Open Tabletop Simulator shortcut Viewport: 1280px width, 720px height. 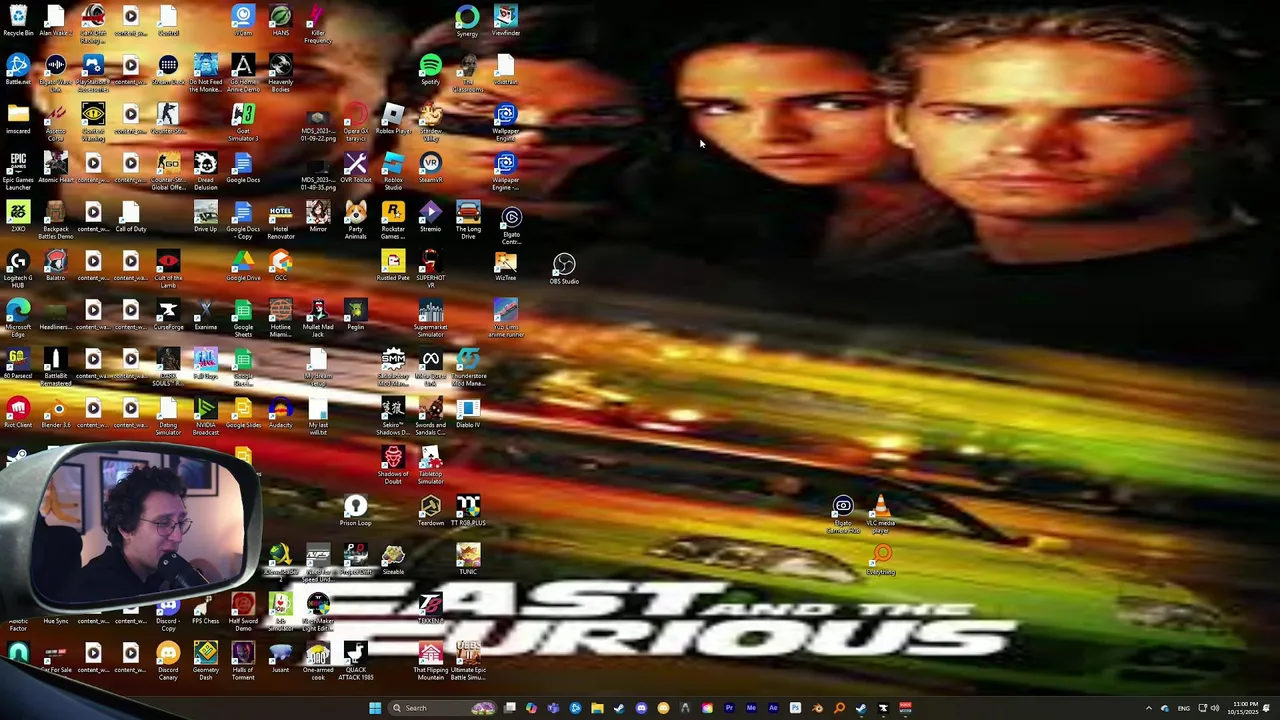tap(430, 464)
